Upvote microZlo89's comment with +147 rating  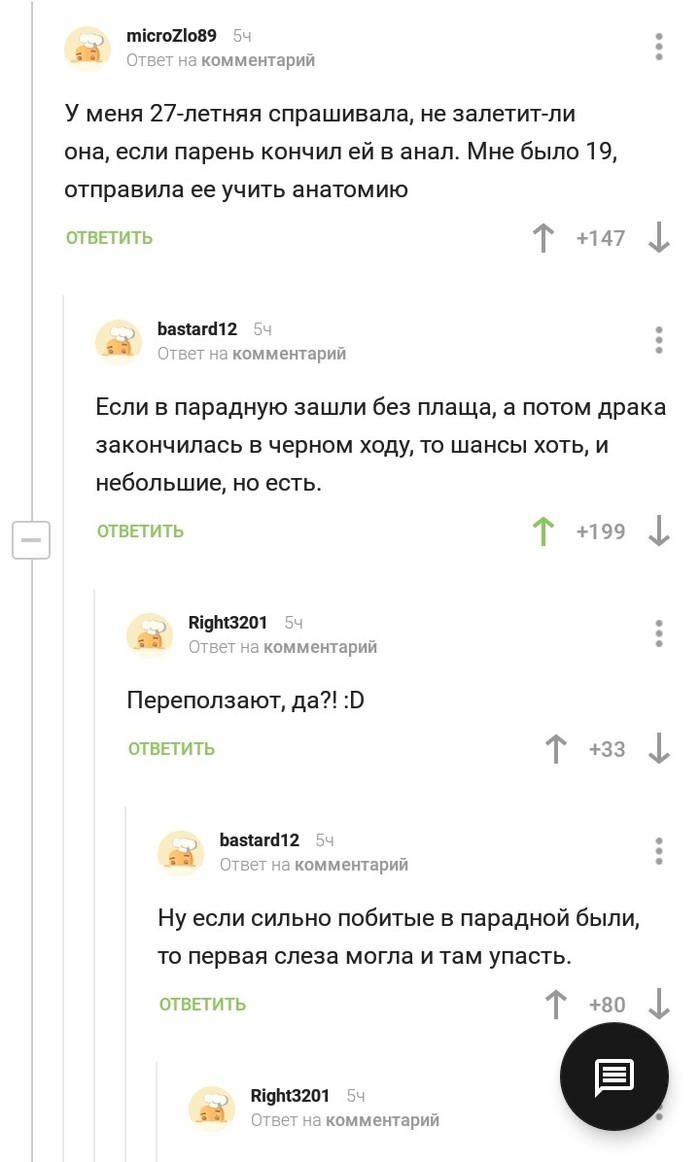pyautogui.click(x=543, y=238)
